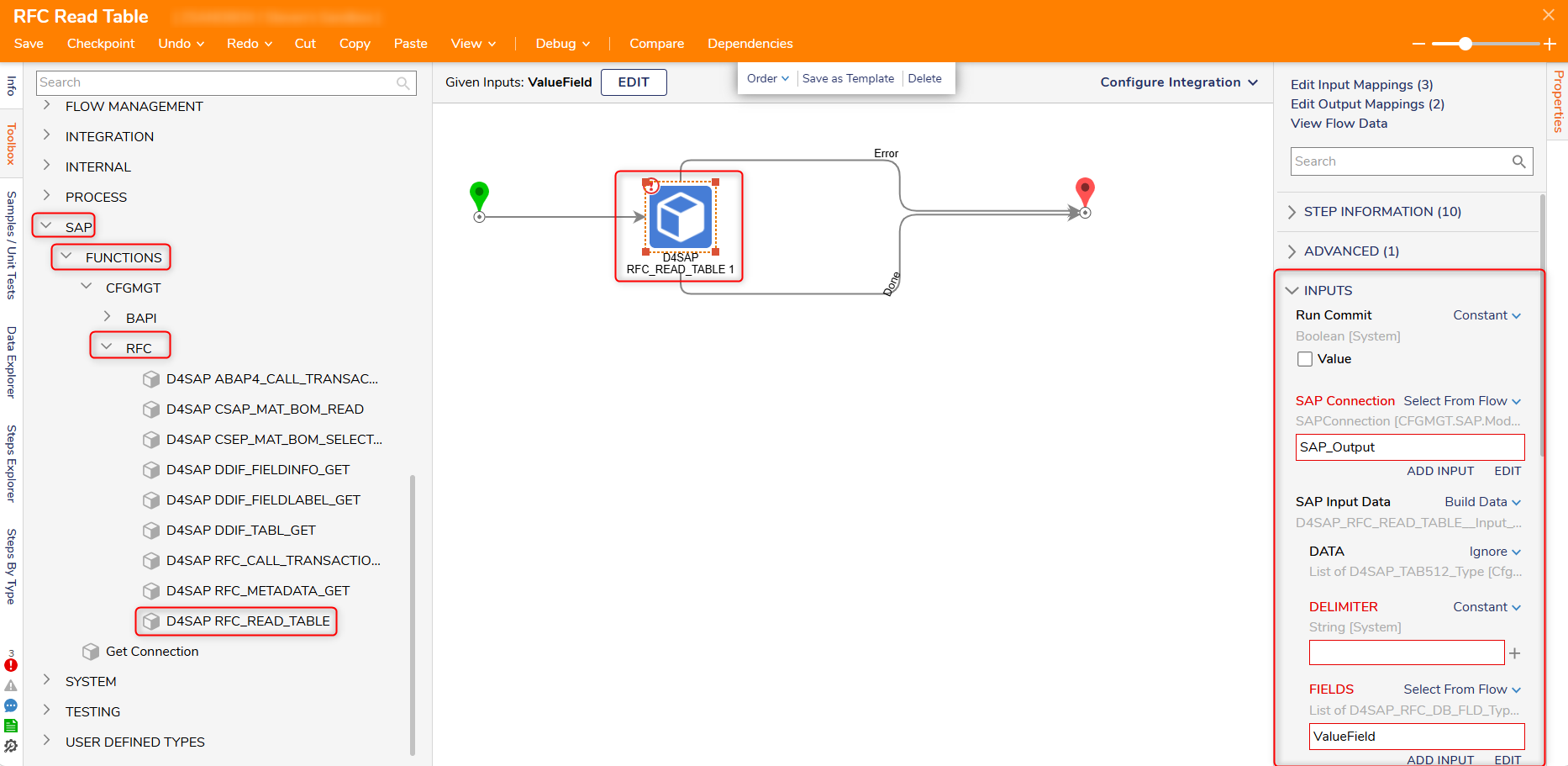Select D4SAP DDIF_FIELDINFO_GET cube icon

coord(151,470)
